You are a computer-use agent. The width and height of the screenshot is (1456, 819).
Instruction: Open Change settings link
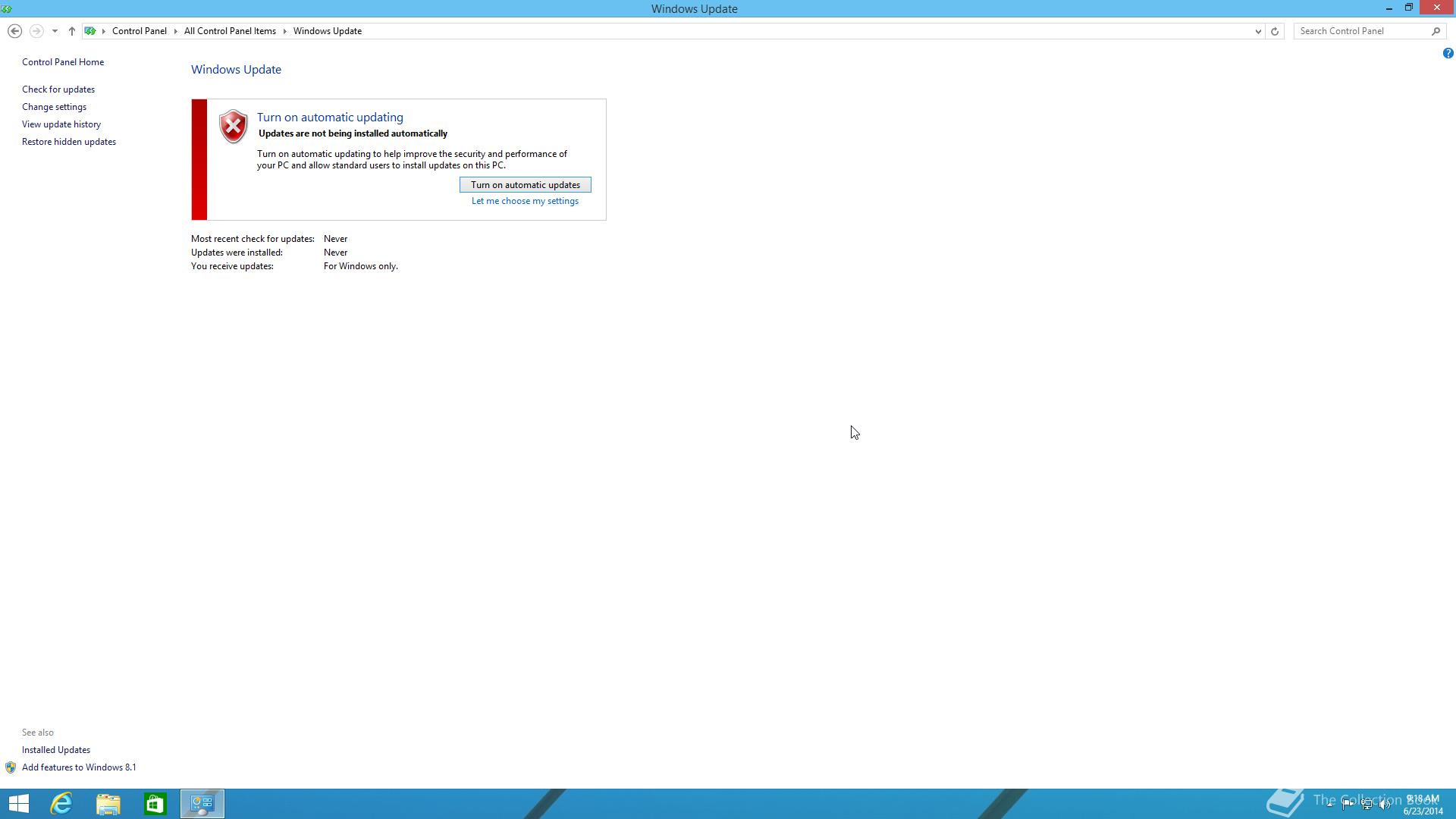pos(54,107)
